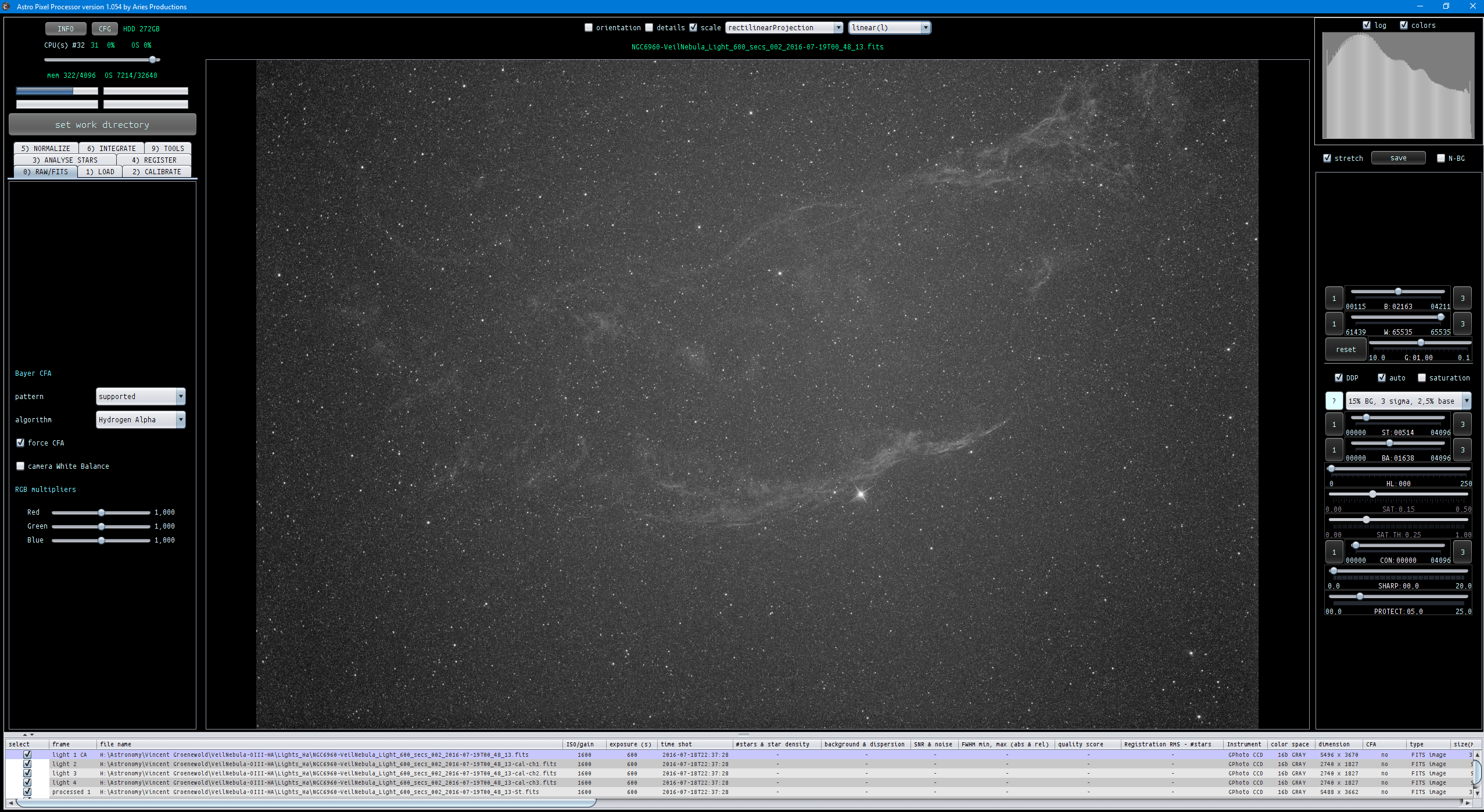
Task: Uncheck the DDP option
Action: (1339, 378)
